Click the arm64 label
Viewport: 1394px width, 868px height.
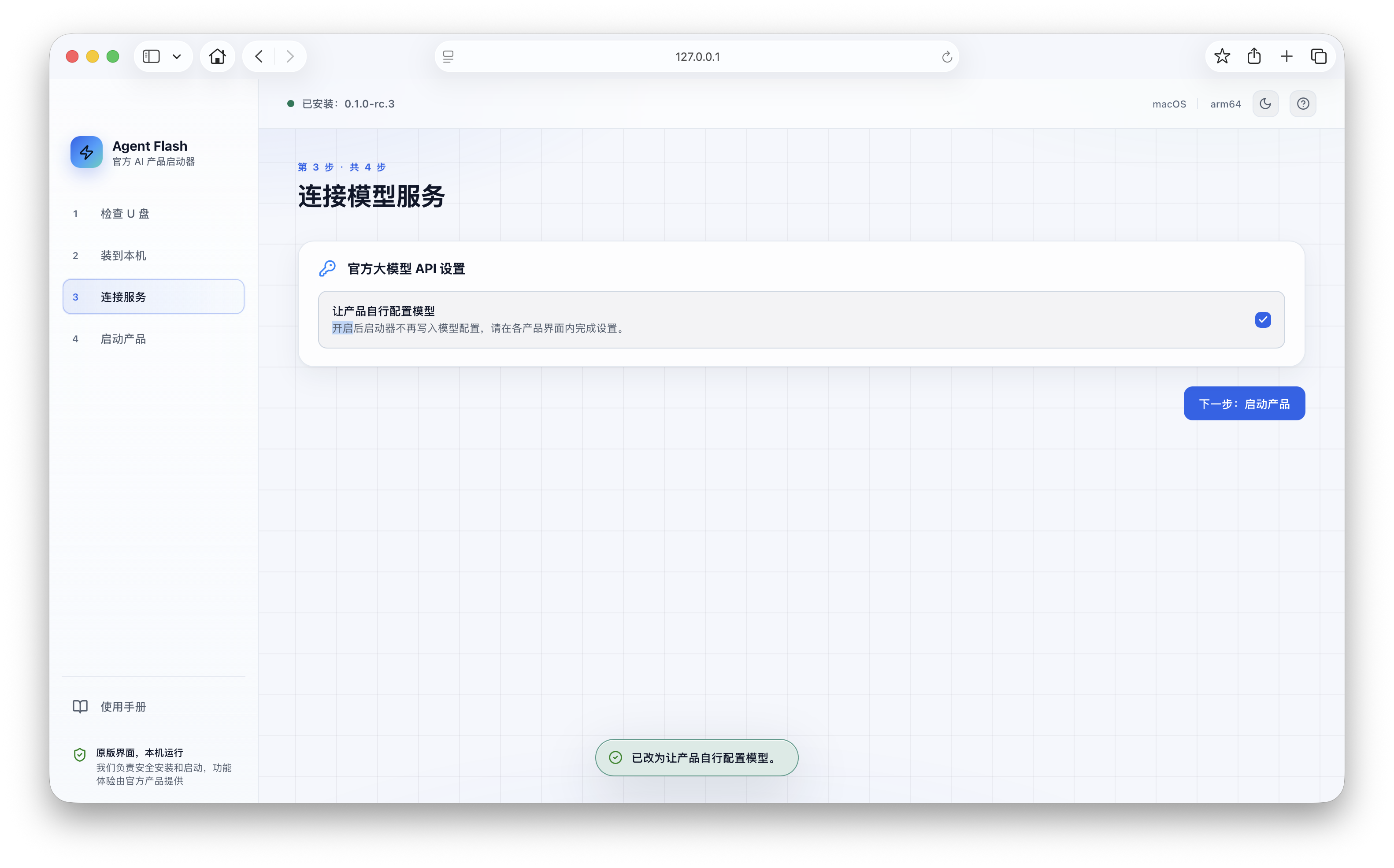pyautogui.click(x=1225, y=104)
